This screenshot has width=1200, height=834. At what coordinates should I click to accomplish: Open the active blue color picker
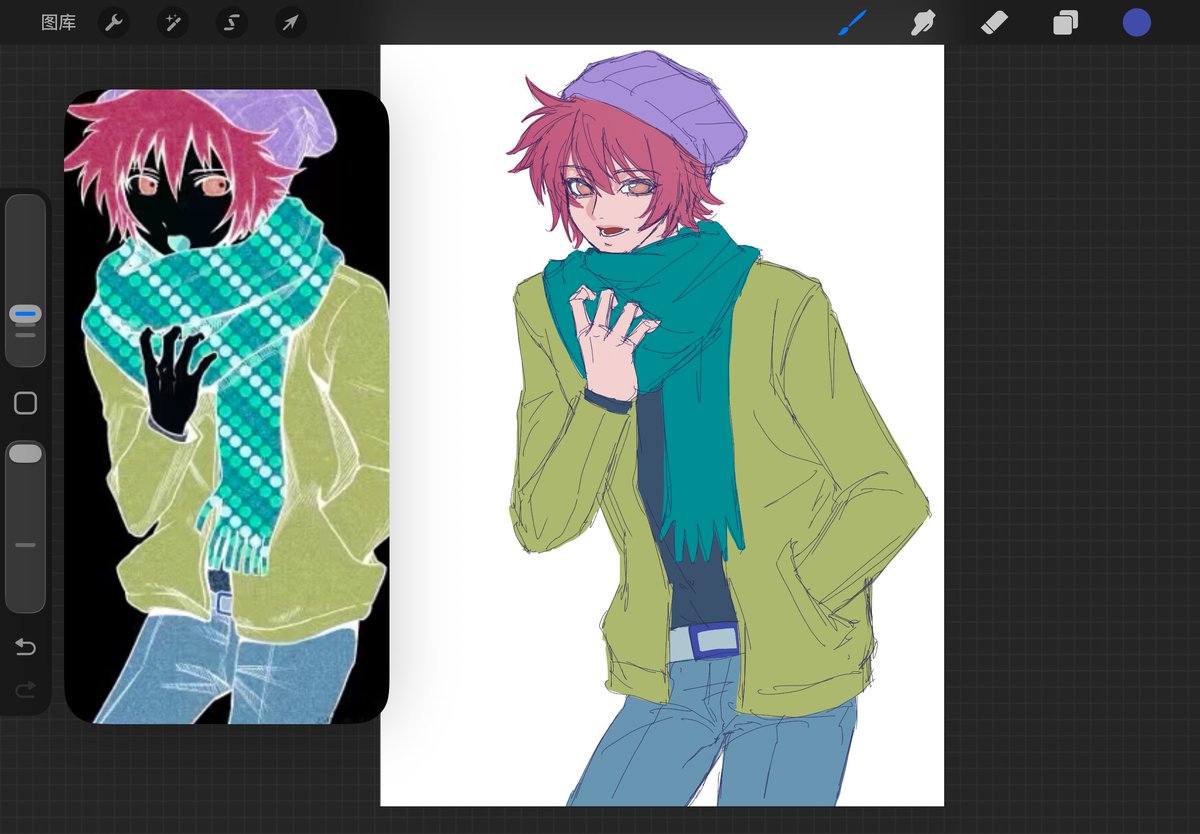[x=1136, y=22]
